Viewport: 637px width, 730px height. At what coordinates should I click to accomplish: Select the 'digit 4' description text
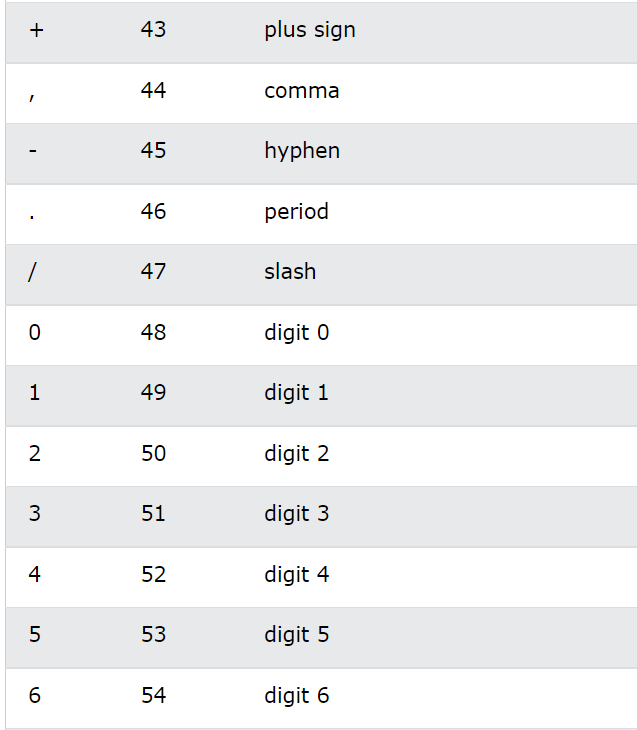[x=297, y=575]
